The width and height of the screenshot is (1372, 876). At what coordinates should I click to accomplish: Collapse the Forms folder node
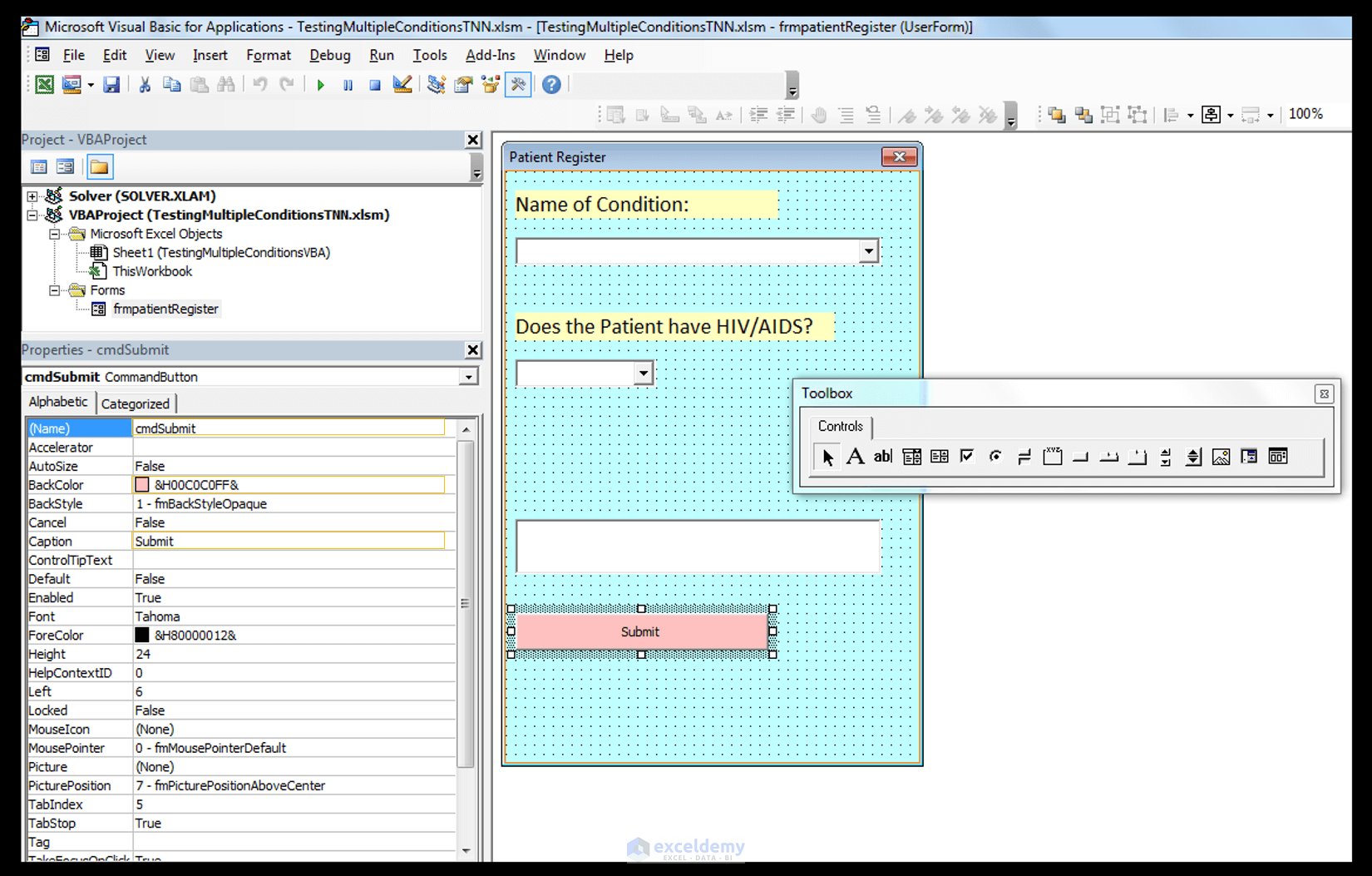point(55,290)
